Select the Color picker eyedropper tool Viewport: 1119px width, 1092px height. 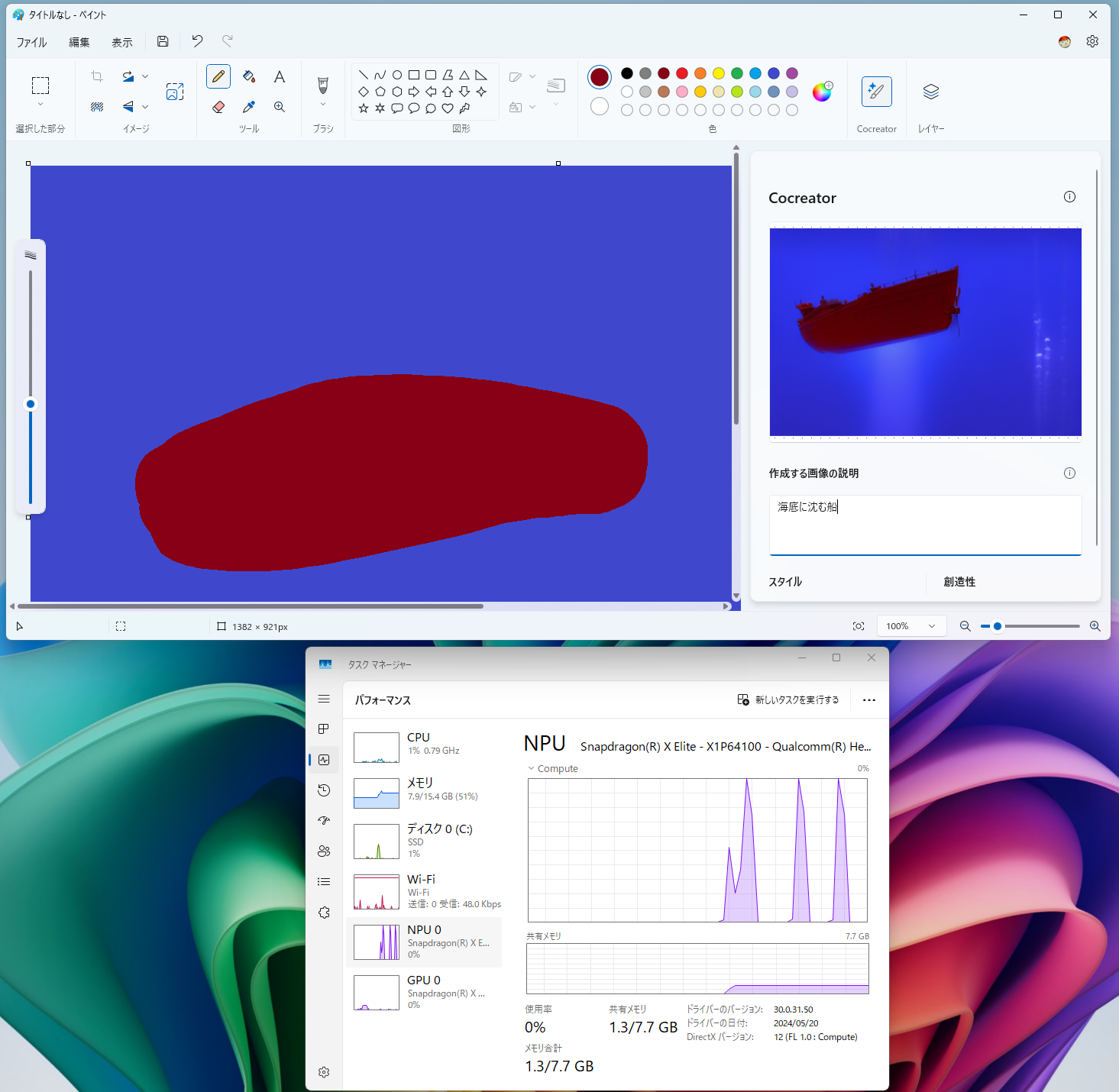(x=249, y=107)
